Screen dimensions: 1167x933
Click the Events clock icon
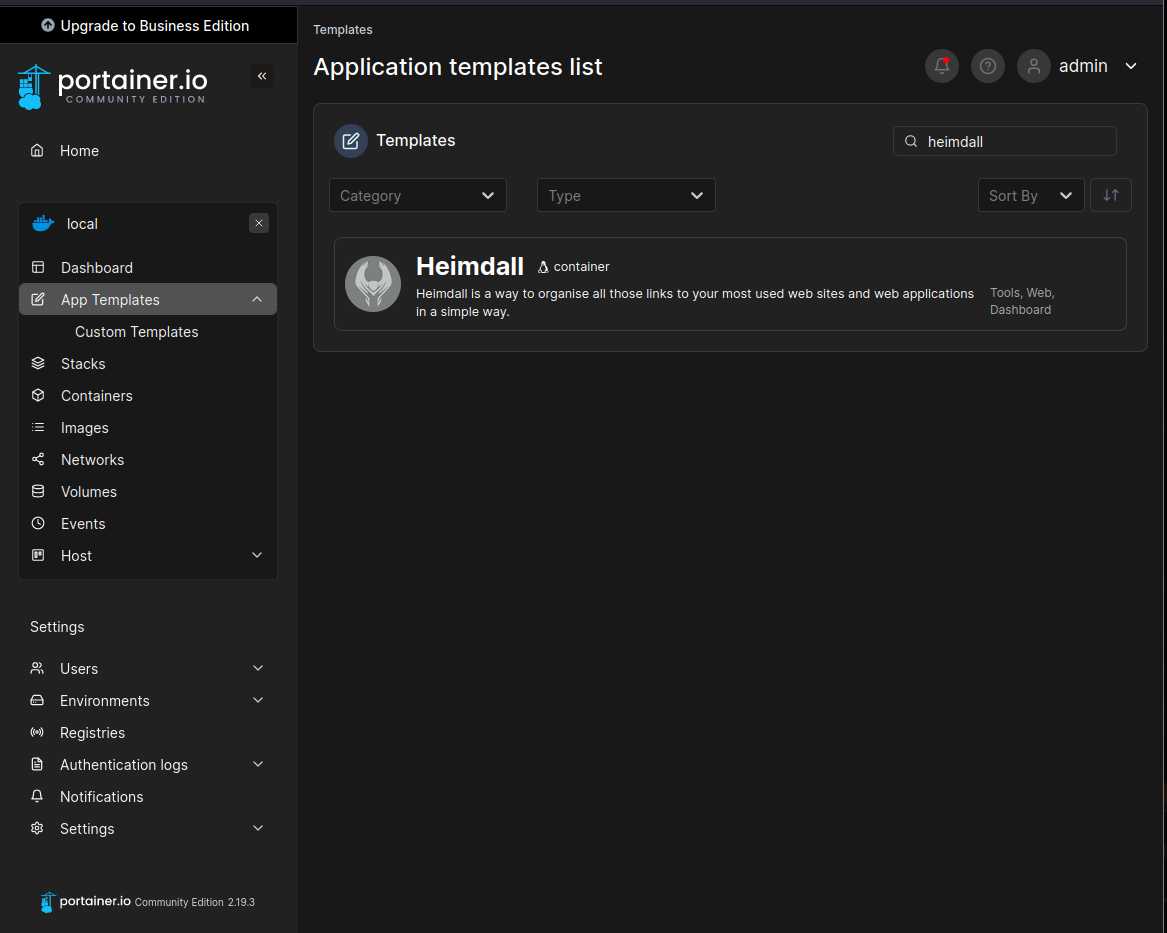tap(38, 523)
